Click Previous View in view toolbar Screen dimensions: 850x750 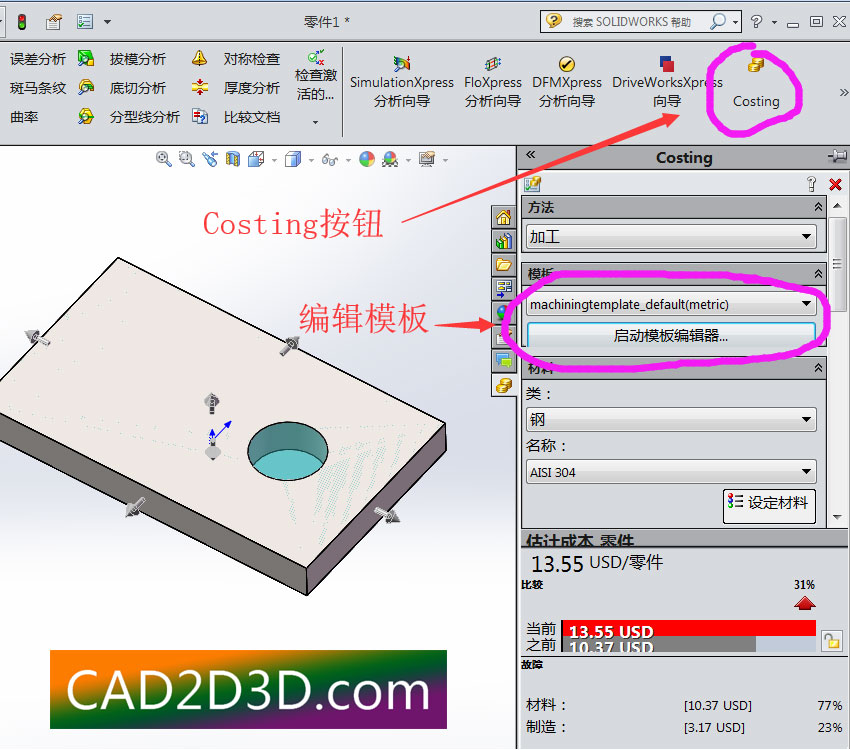coord(210,159)
